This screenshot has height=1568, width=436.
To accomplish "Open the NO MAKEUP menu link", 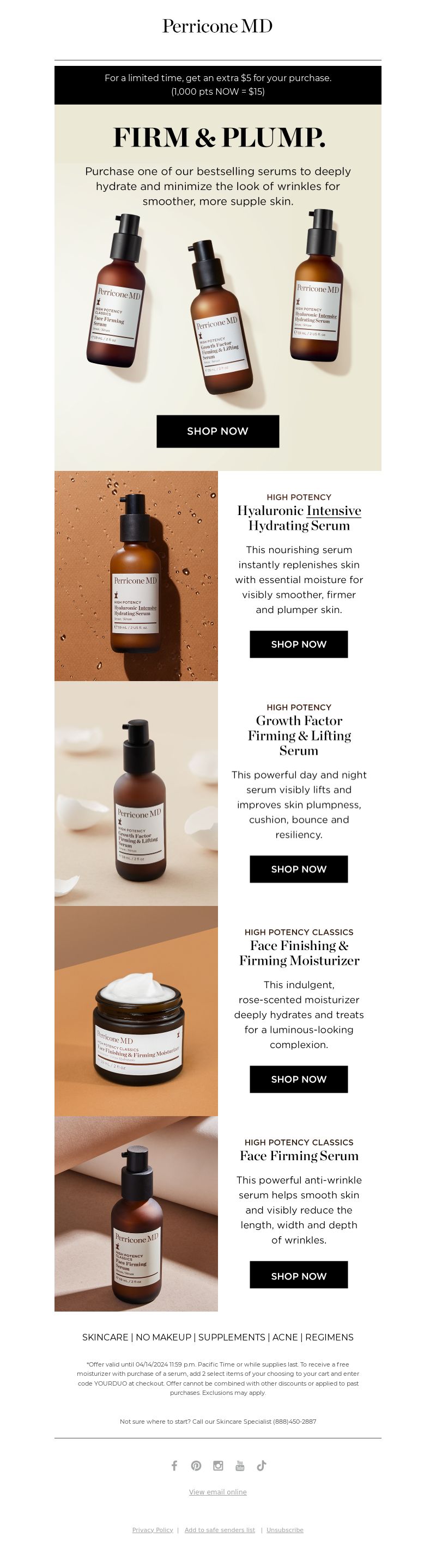I will coord(163,1337).
